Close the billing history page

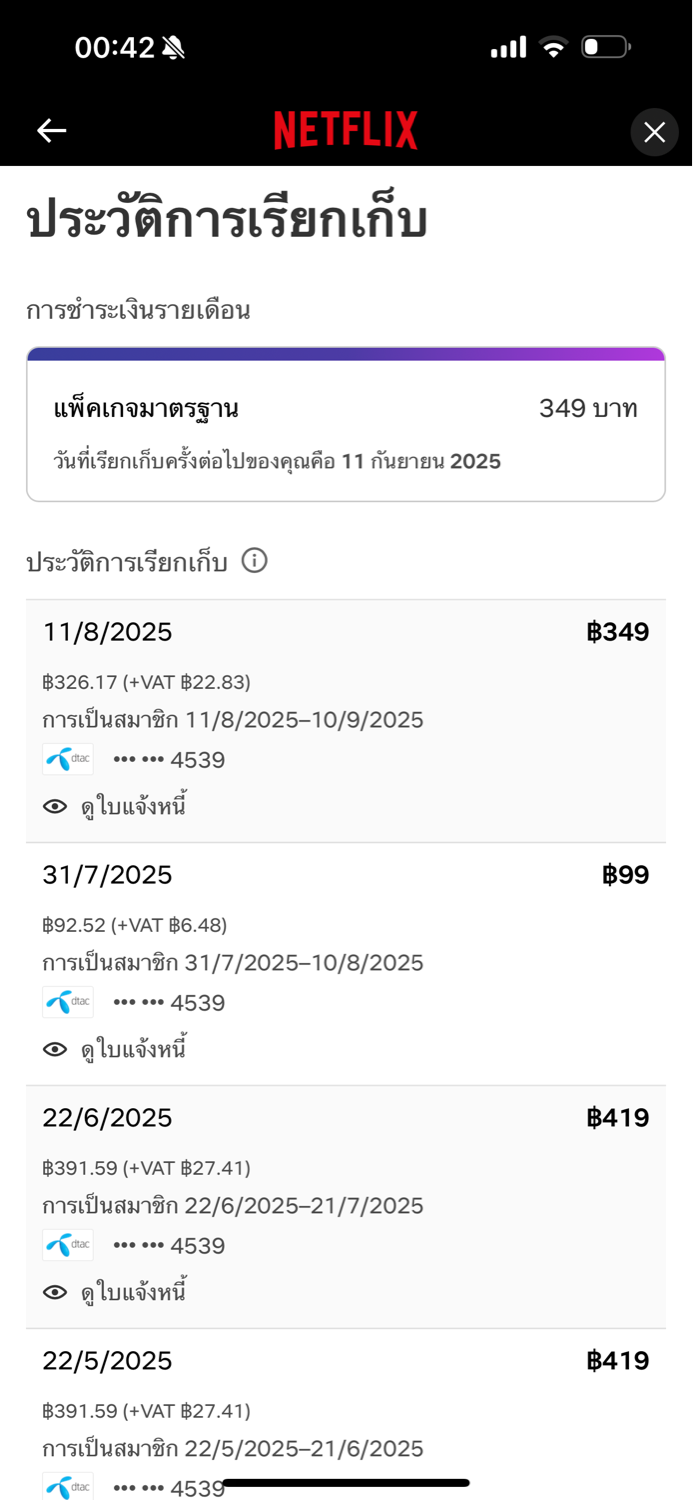(654, 132)
